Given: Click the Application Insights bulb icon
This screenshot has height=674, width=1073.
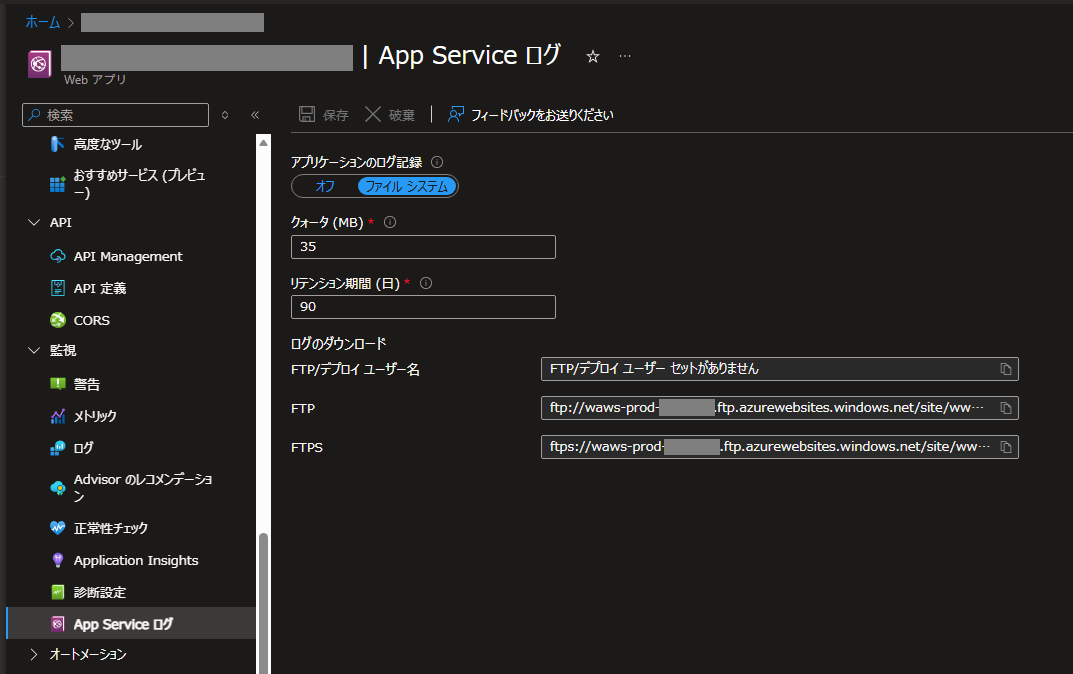Looking at the screenshot, I should pyautogui.click(x=57, y=560).
